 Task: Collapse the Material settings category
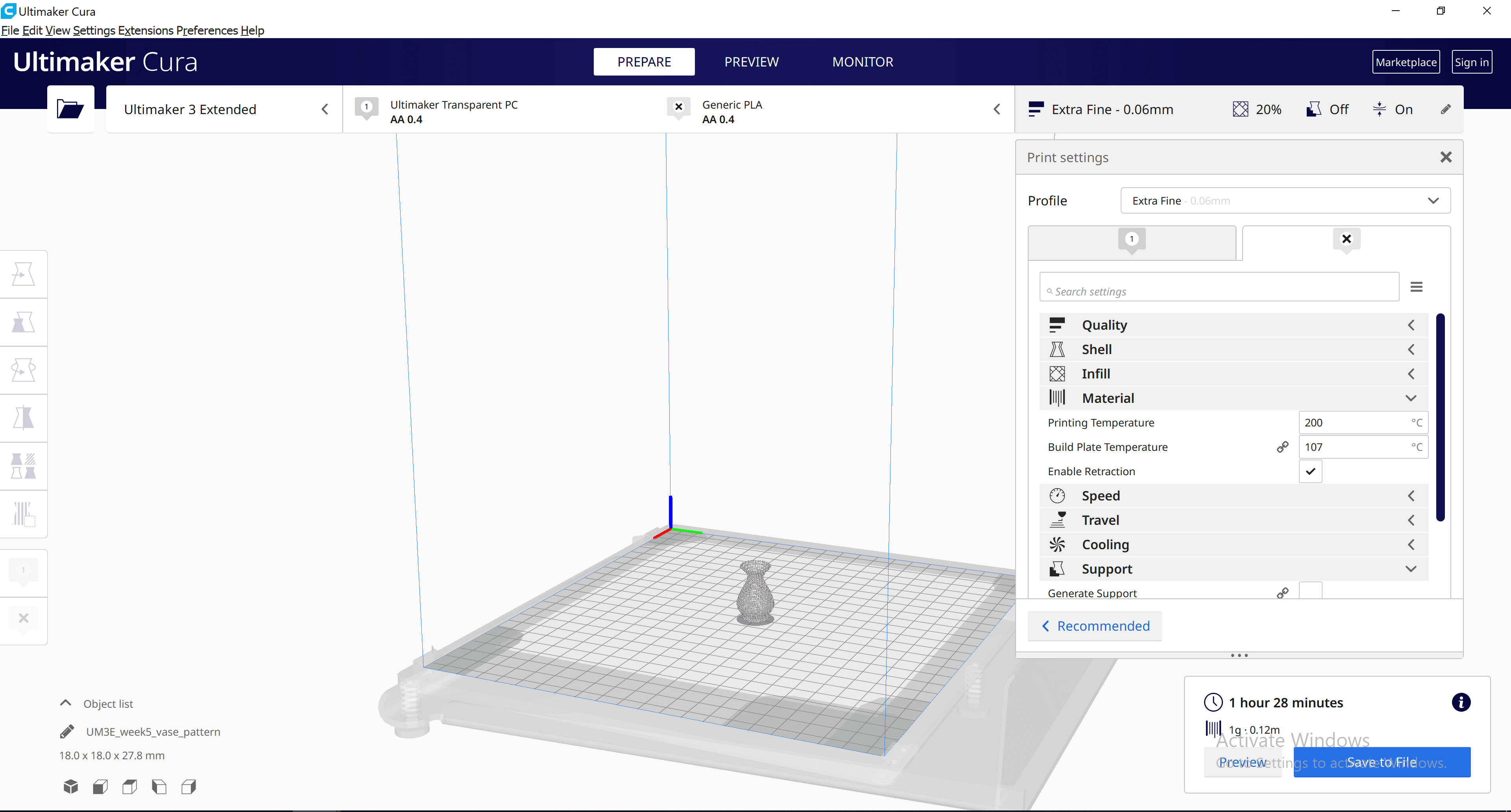[x=1234, y=398]
